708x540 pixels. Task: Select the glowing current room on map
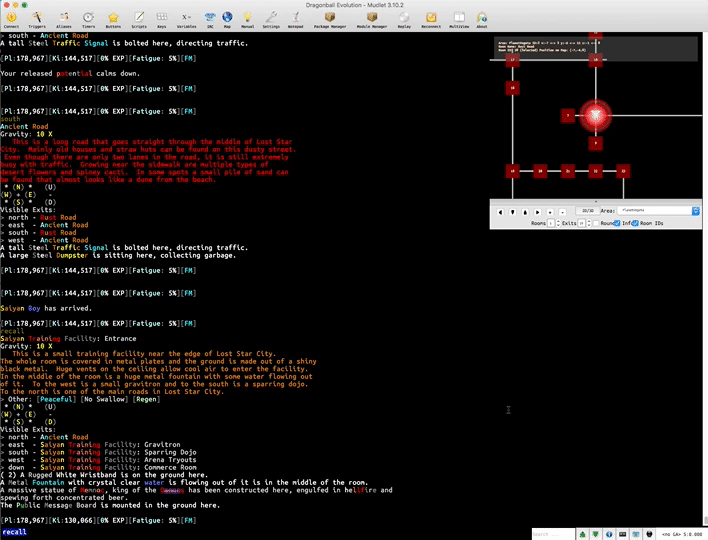click(596, 116)
